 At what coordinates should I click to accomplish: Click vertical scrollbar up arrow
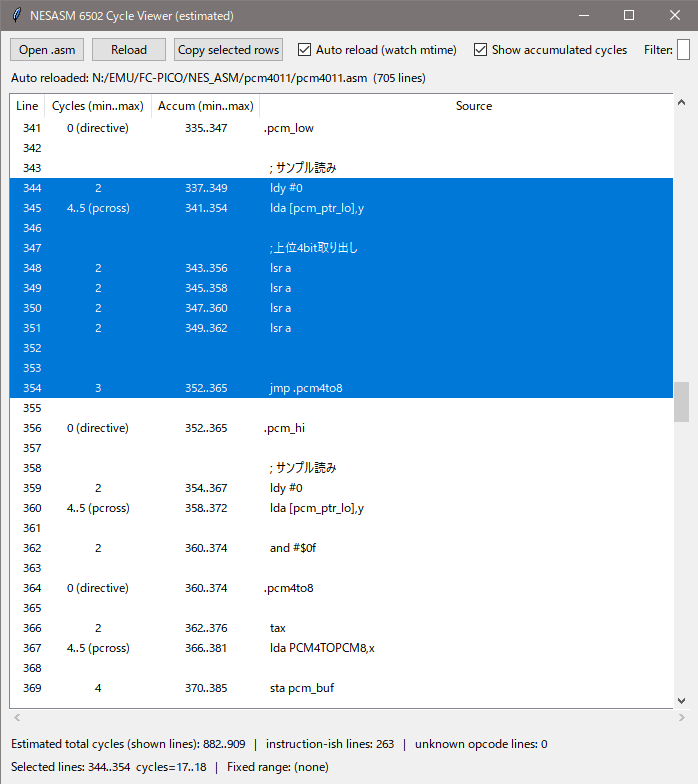point(681,102)
